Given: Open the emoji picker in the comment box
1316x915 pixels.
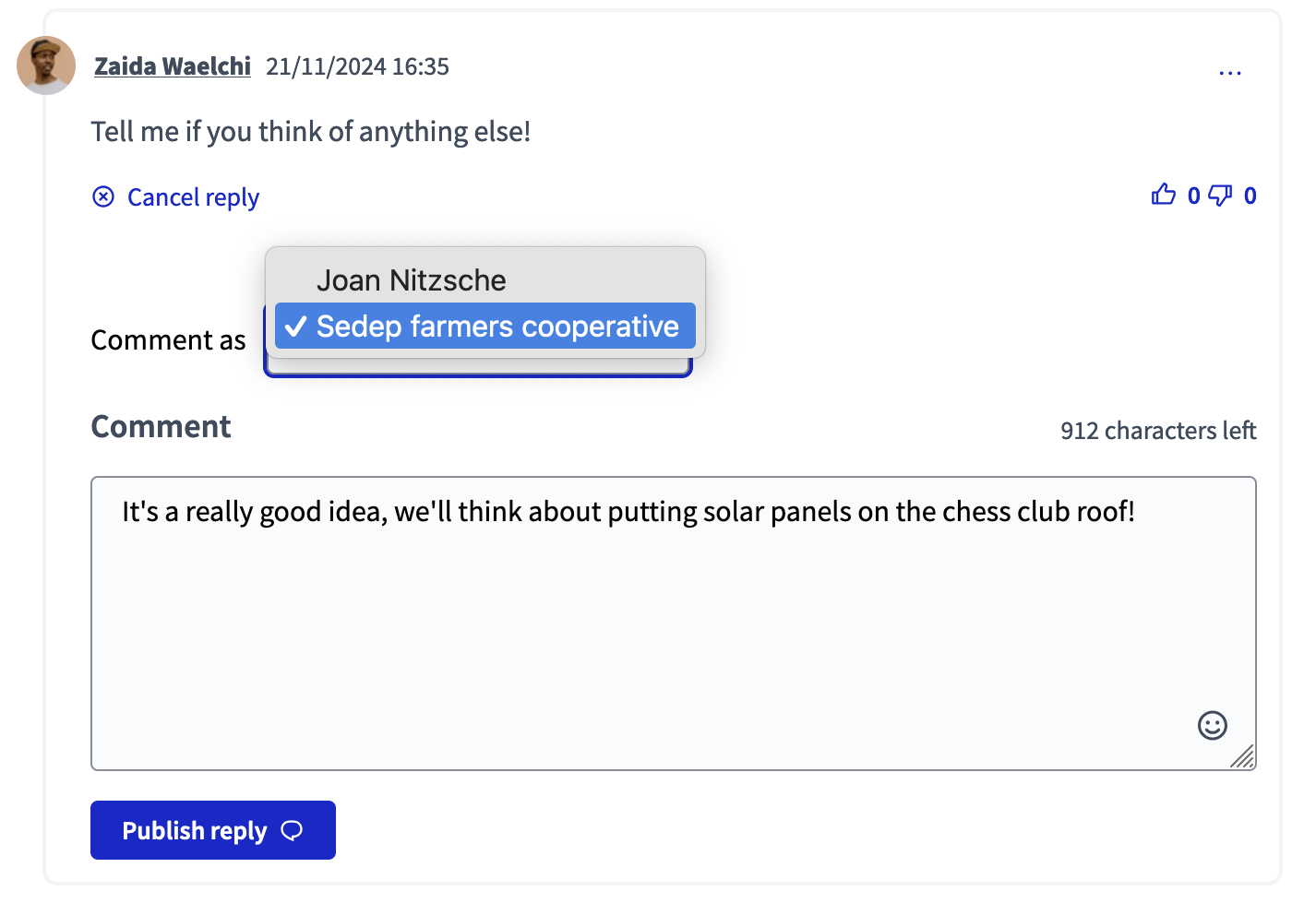Looking at the screenshot, I should pos(1212,726).
